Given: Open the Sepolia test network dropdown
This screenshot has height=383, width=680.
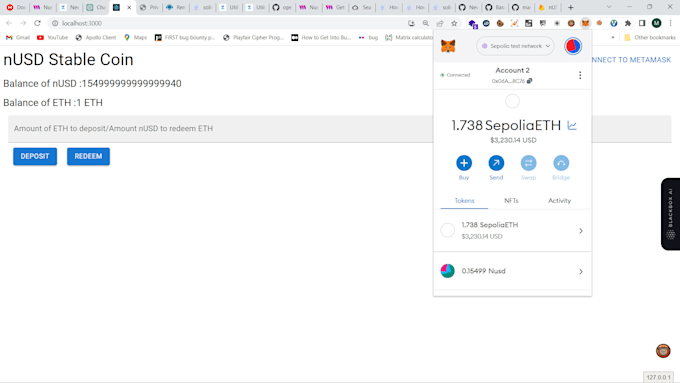Looking at the screenshot, I should coord(515,46).
